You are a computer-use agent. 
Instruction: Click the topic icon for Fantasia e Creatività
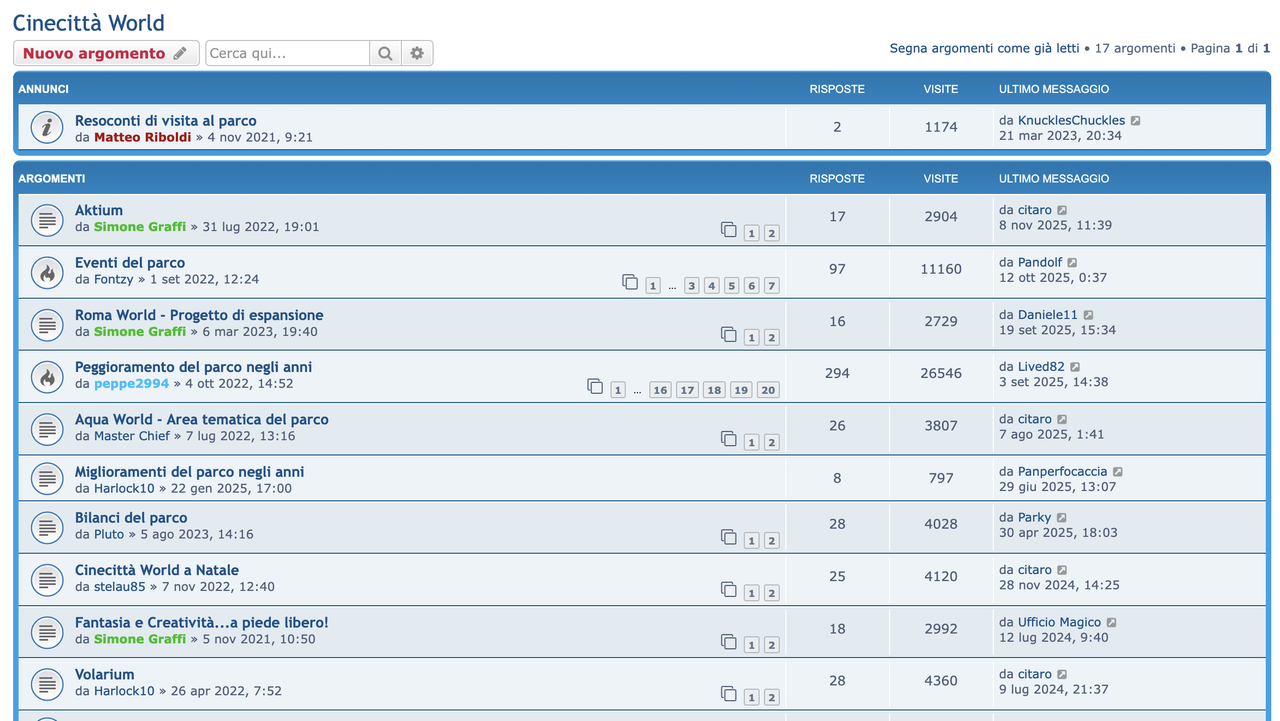pos(47,631)
